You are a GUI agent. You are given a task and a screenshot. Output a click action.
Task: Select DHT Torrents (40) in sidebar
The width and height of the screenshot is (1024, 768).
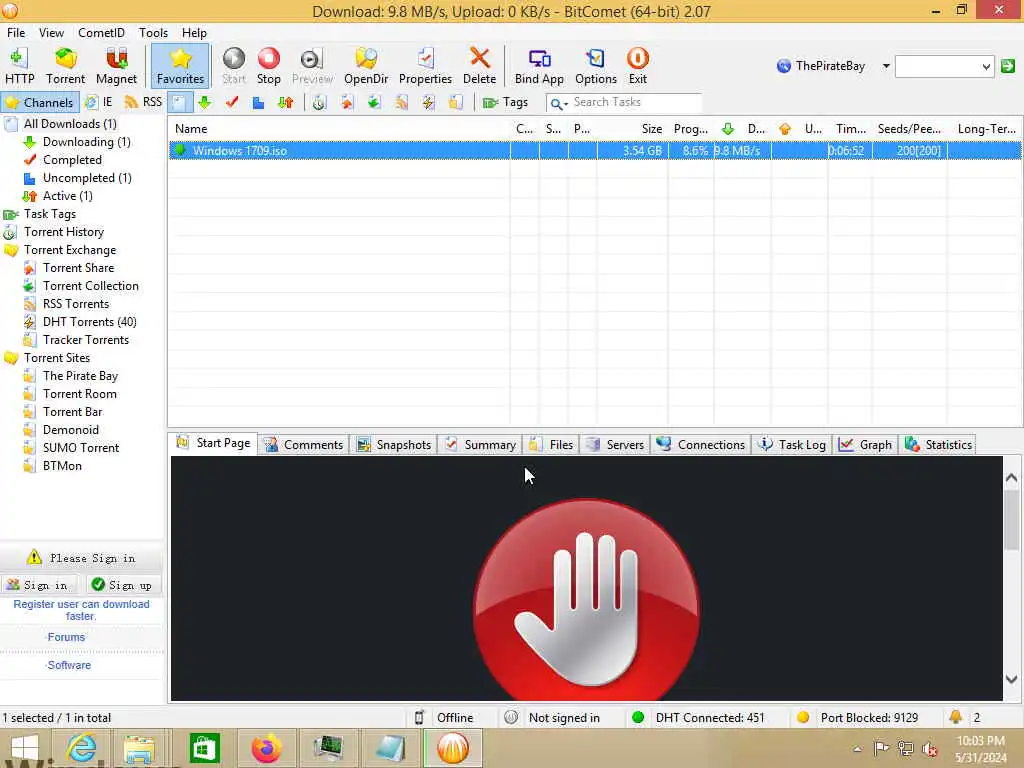(x=89, y=322)
